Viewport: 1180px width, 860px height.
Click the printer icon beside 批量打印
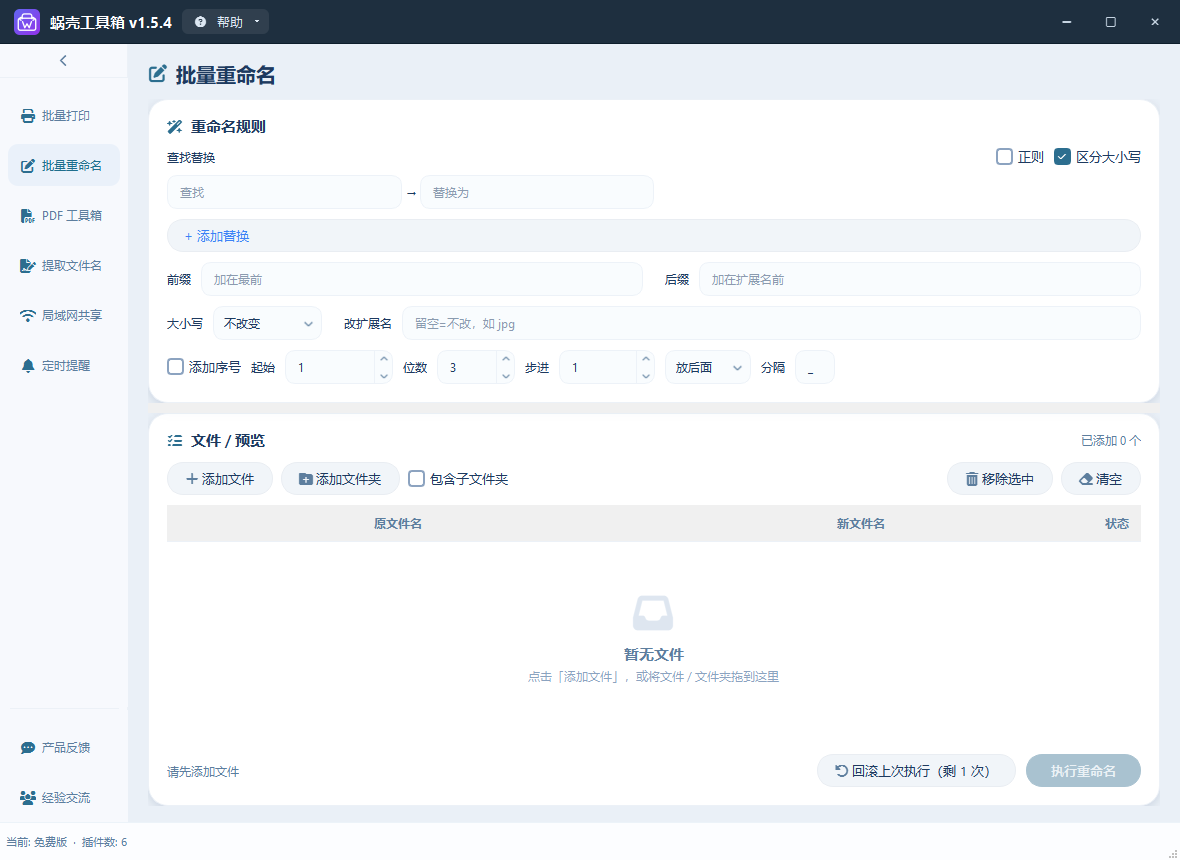pyautogui.click(x=28, y=116)
